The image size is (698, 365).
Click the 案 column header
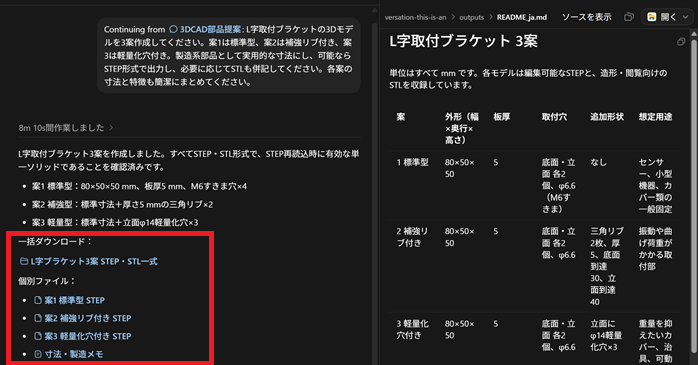[x=401, y=117]
